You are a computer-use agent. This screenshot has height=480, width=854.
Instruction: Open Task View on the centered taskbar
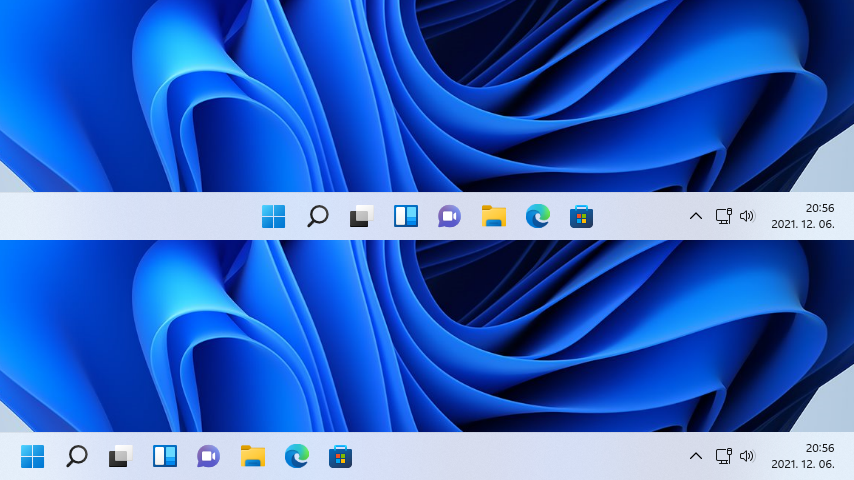(x=362, y=216)
